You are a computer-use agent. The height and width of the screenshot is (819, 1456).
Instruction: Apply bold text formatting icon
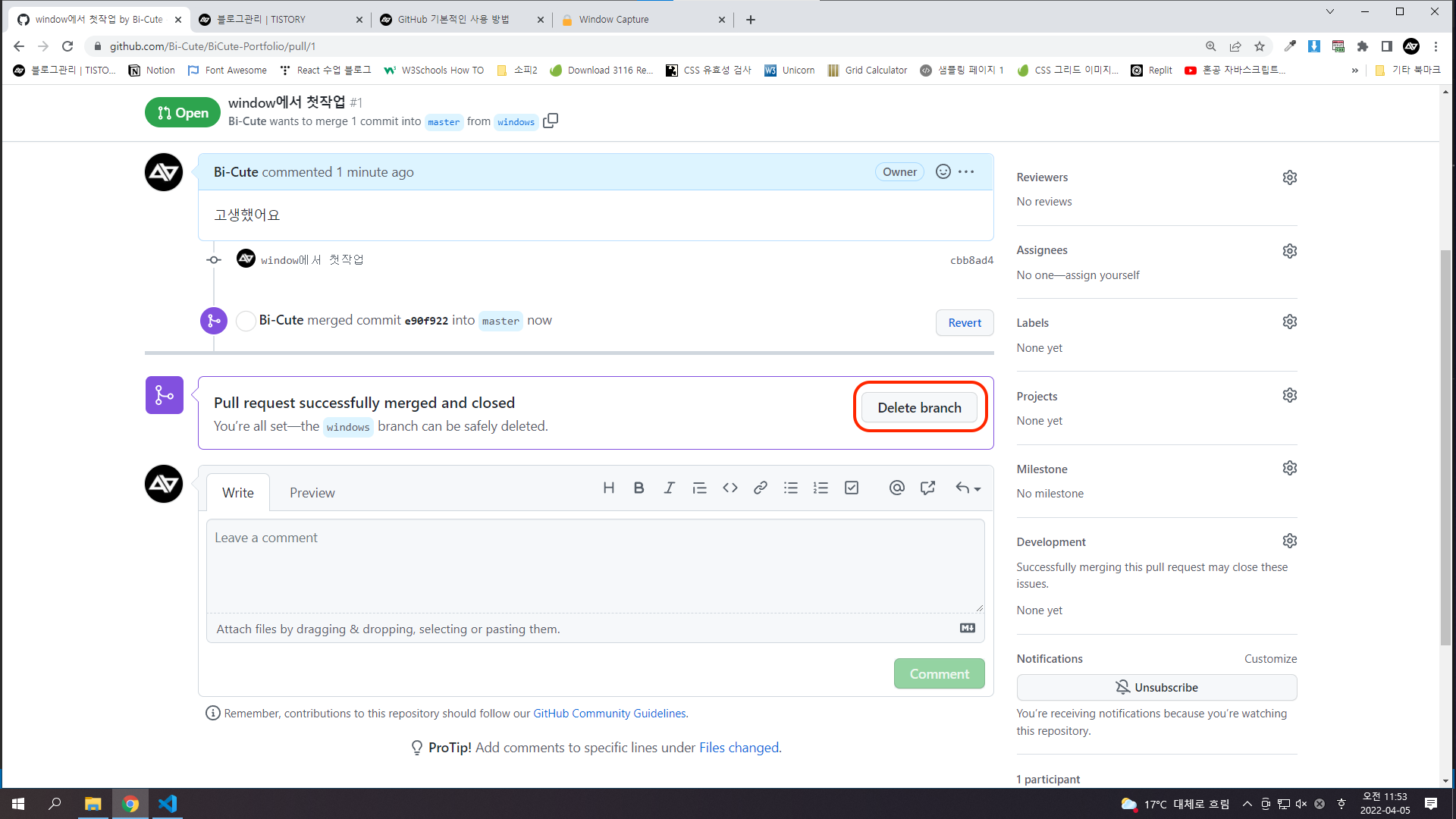tap(639, 488)
